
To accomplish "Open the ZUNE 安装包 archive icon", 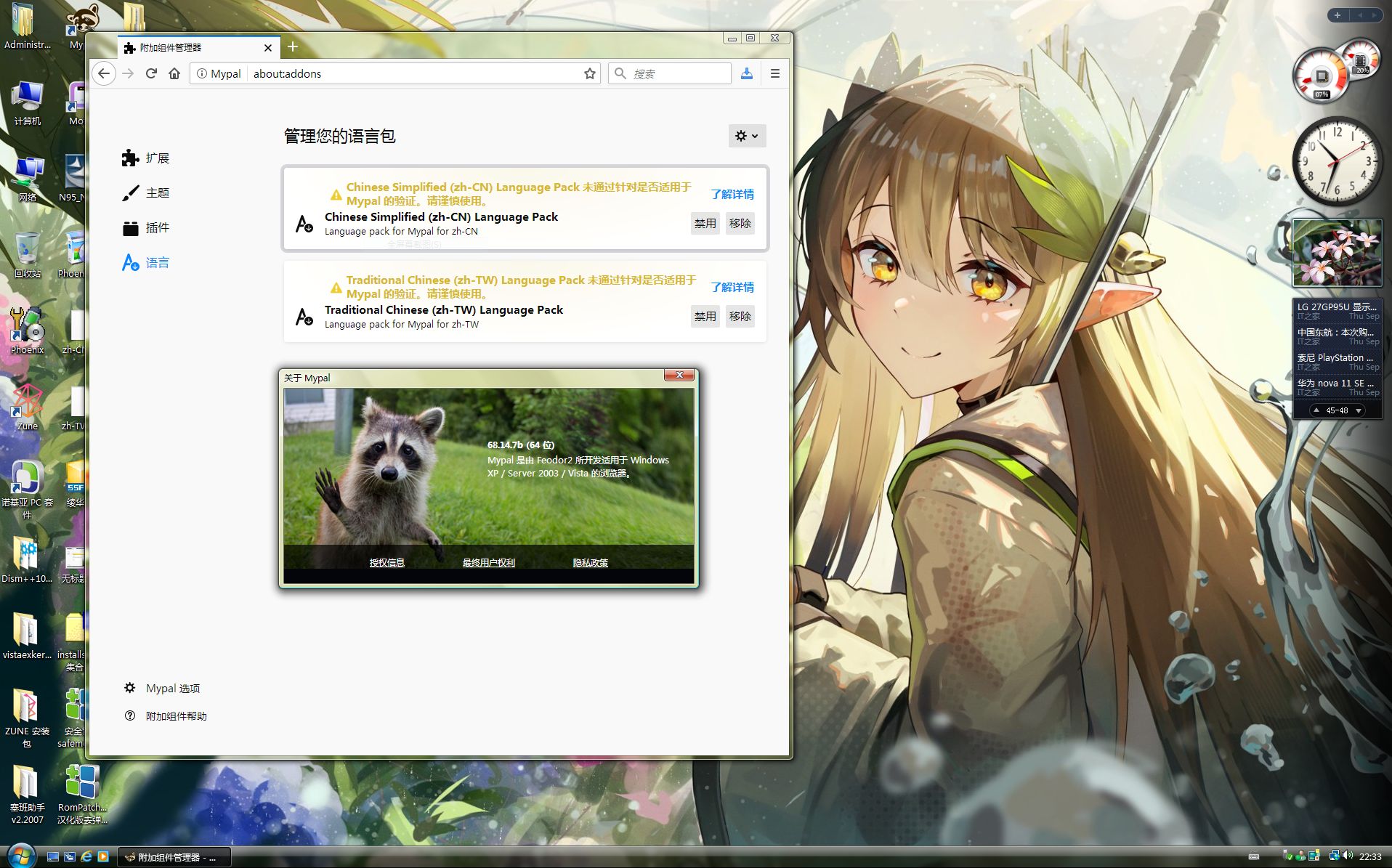I will [27, 718].
